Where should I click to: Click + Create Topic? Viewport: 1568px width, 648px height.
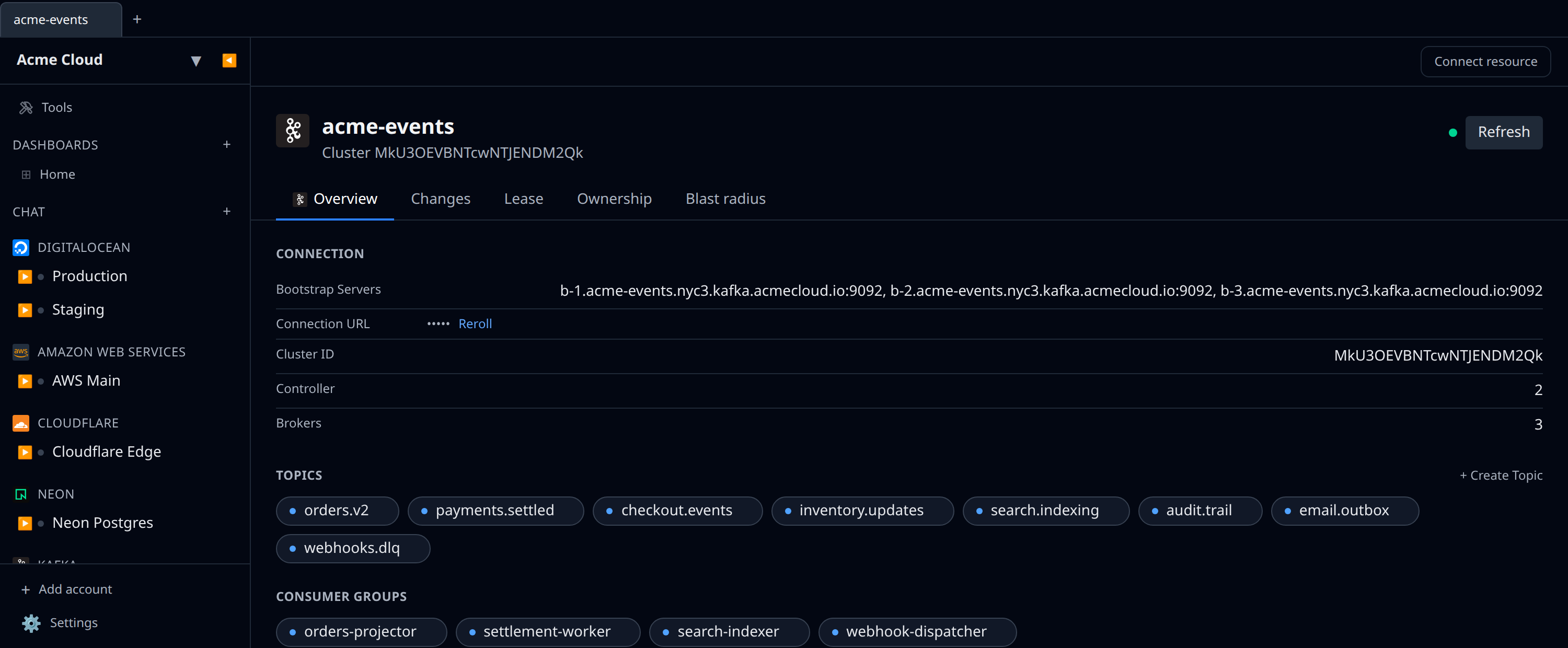click(1501, 476)
